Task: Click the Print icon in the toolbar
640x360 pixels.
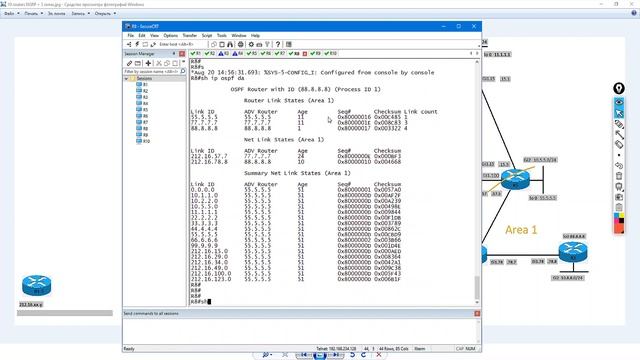Action: (x=241, y=44)
